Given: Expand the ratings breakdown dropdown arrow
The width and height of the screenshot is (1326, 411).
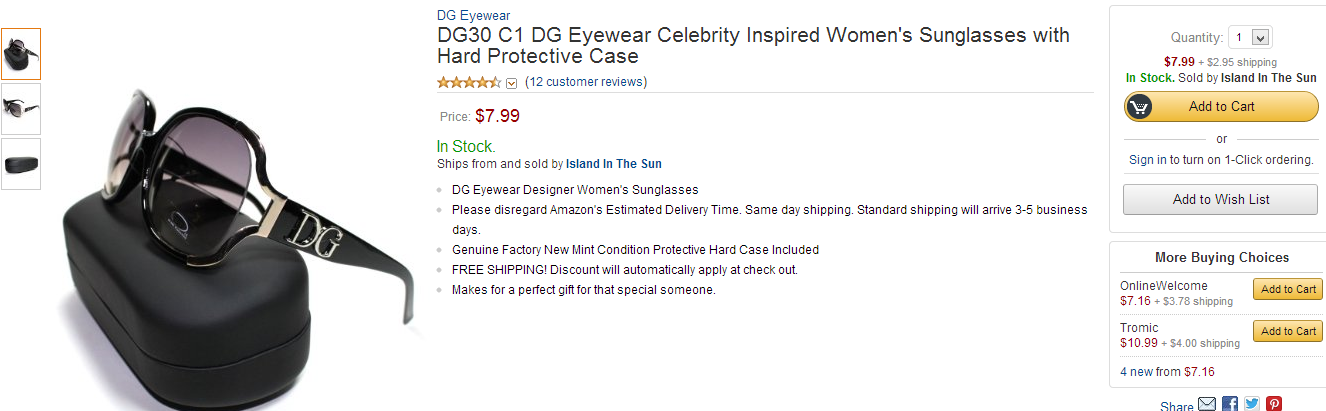Looking at the screenshot, I should pyautogui.click(x=511, y=83).
